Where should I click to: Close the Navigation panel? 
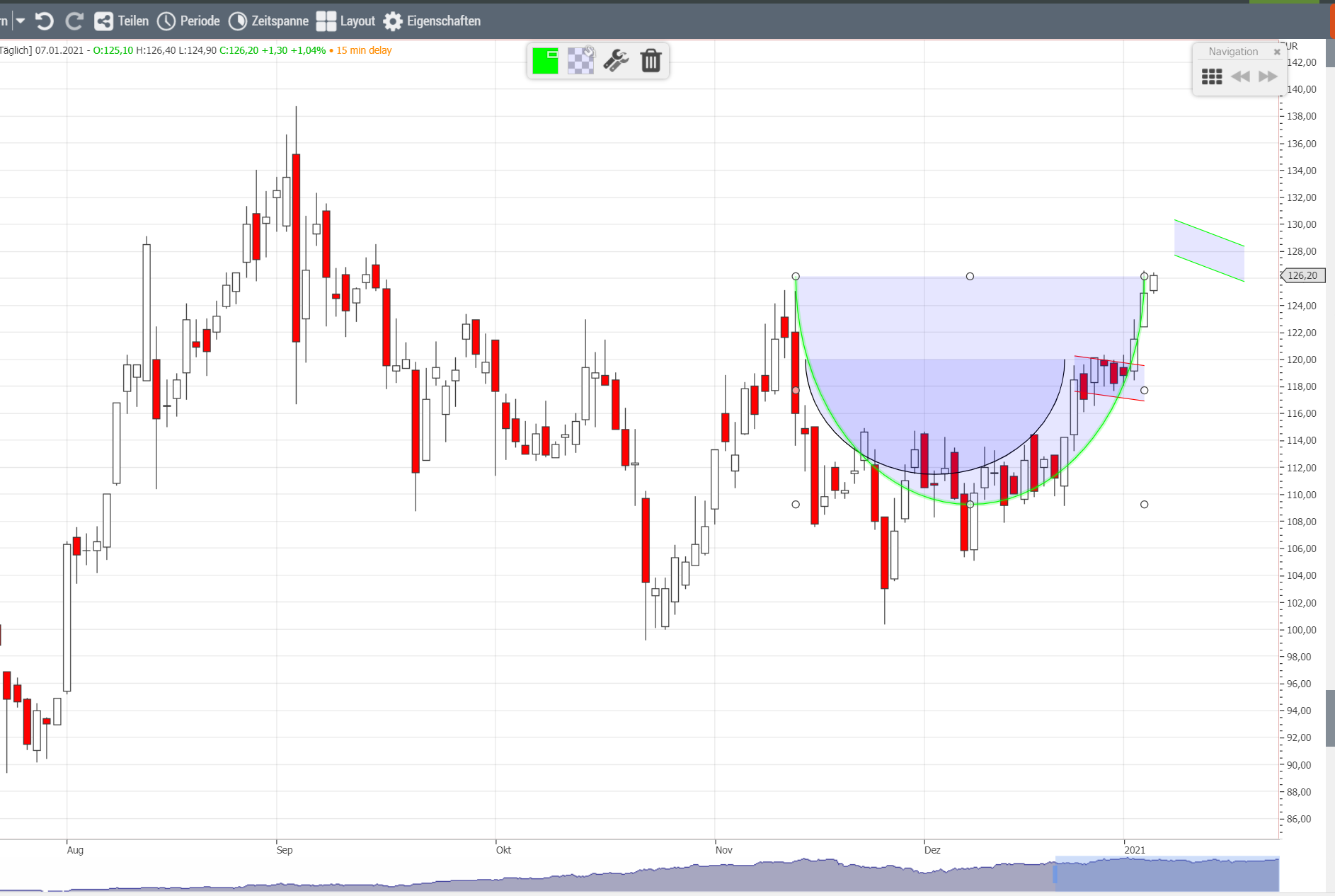point(1277,51)
